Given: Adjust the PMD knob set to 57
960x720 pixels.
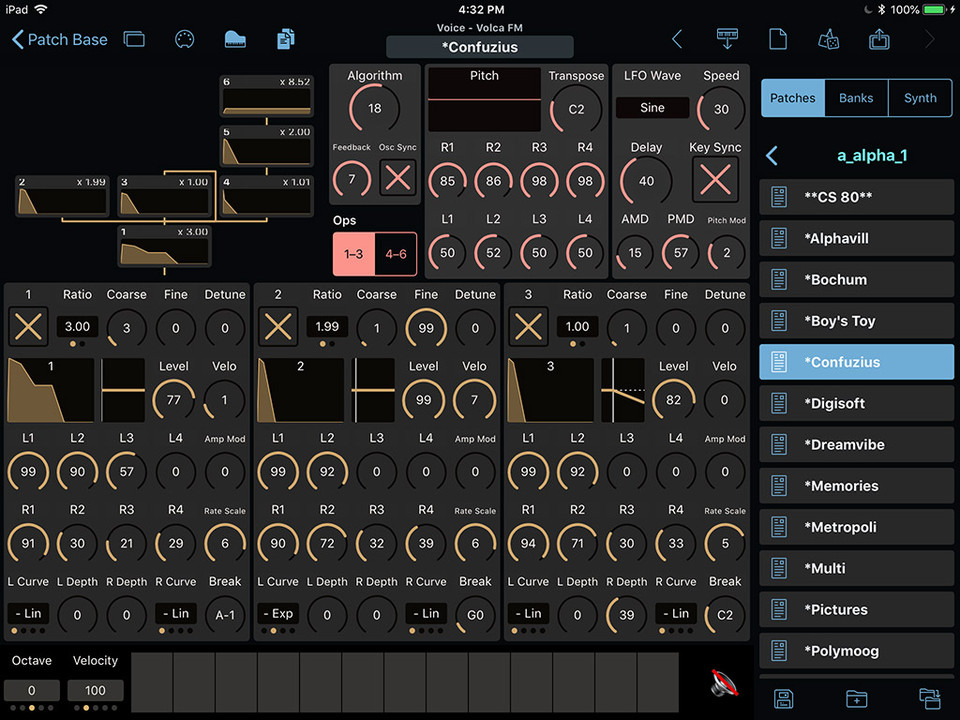Looking at the screenshot, I should (680, 253).
